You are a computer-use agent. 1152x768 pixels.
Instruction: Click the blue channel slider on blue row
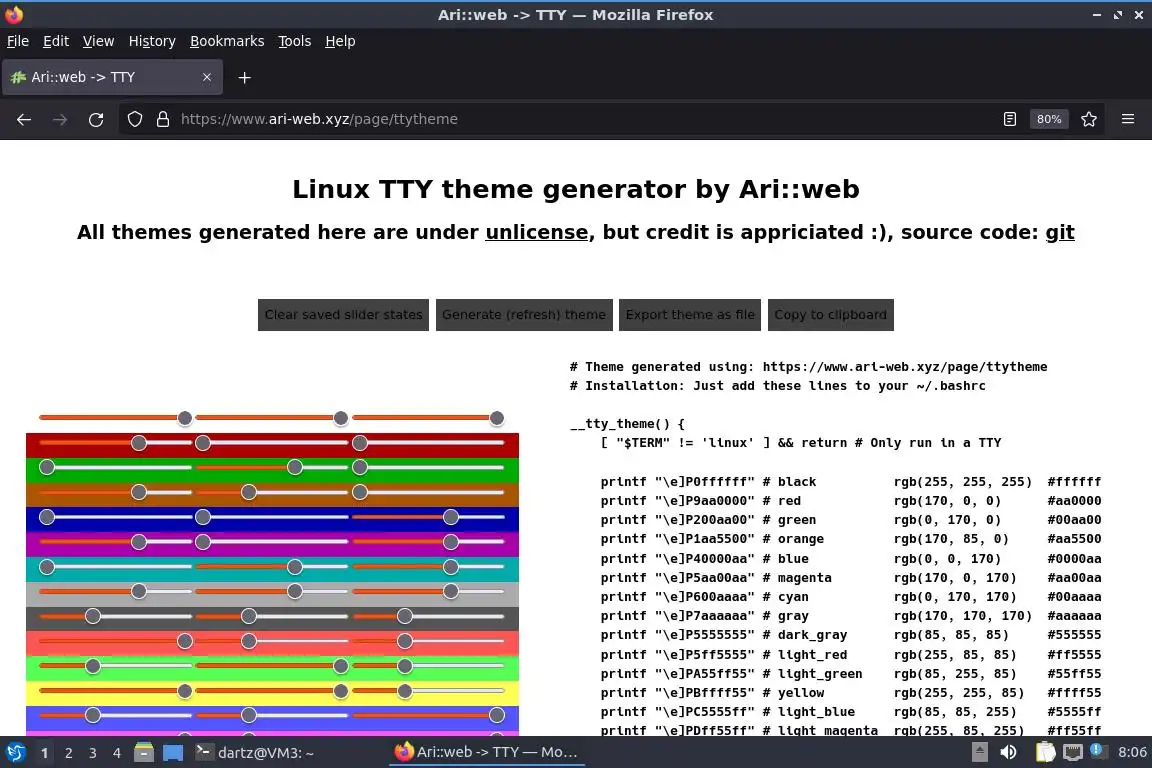click(428, 517)
